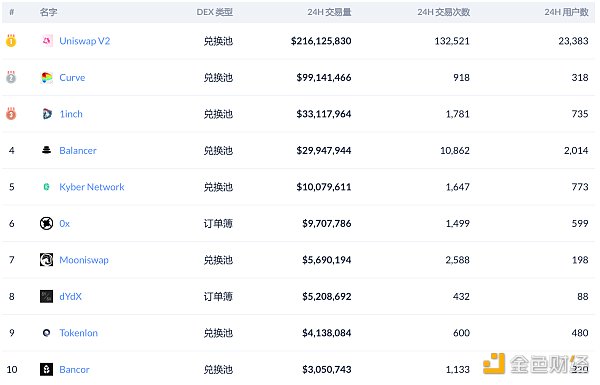
Task: Sort by the 24H 交易次数 column header
Action: click(x=443, y=12)
